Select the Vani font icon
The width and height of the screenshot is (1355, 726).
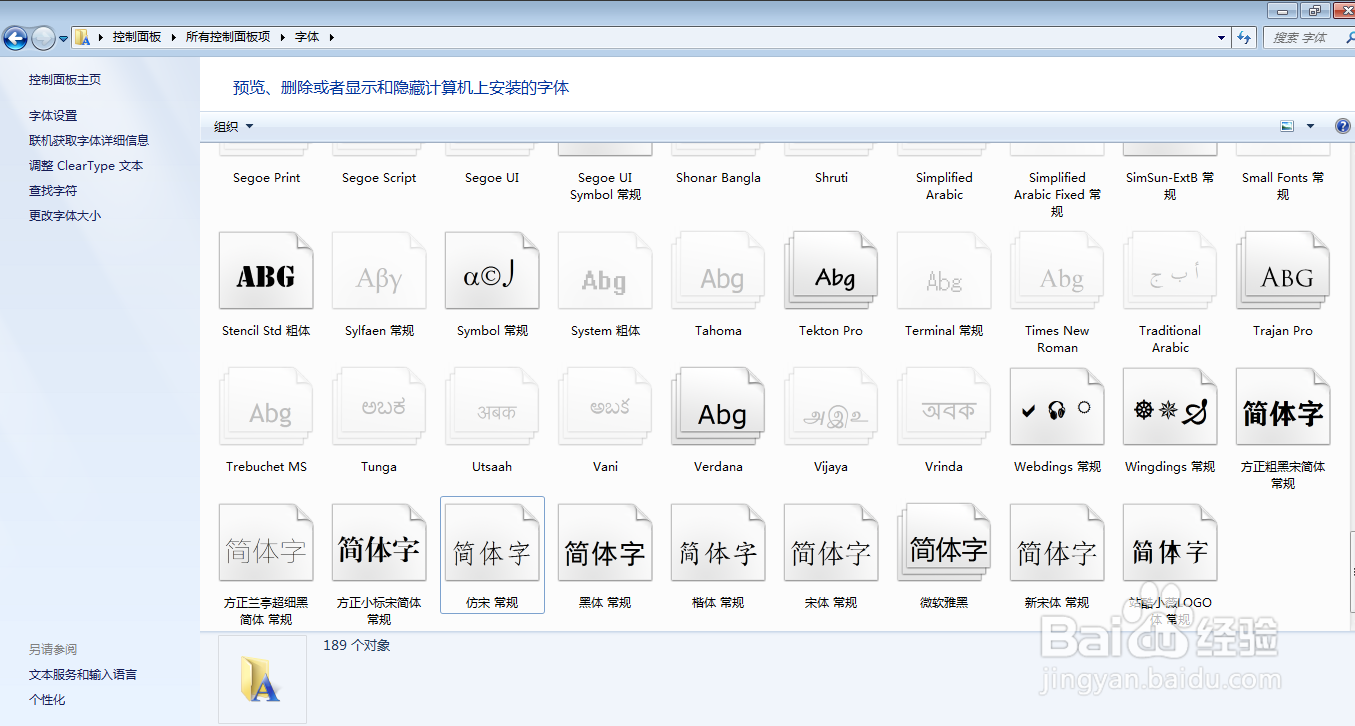coord(605,407)
